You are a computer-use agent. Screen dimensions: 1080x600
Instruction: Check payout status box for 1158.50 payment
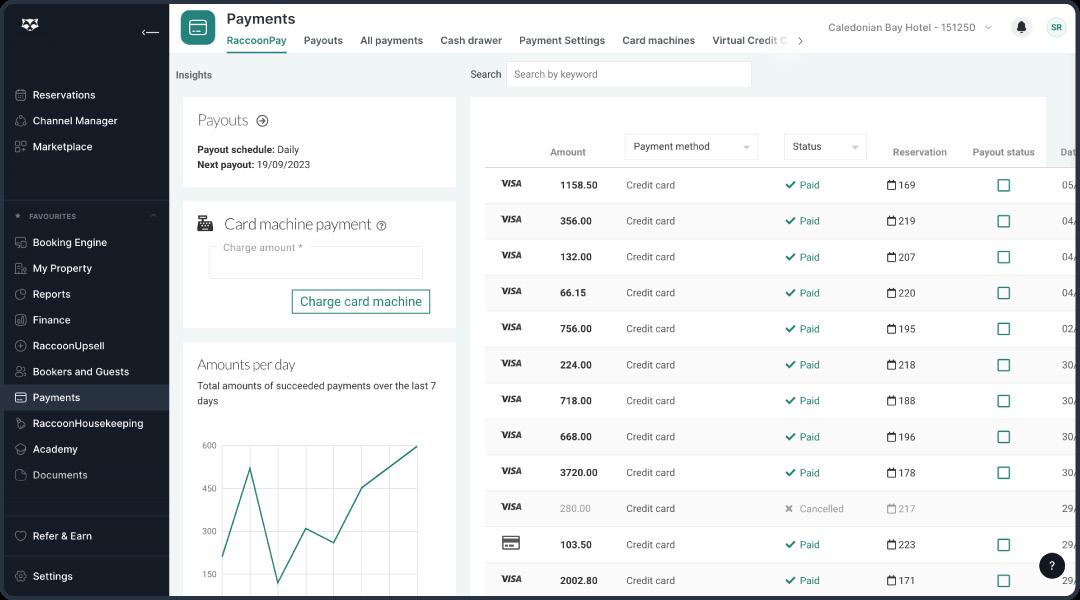click(1004, 185)
